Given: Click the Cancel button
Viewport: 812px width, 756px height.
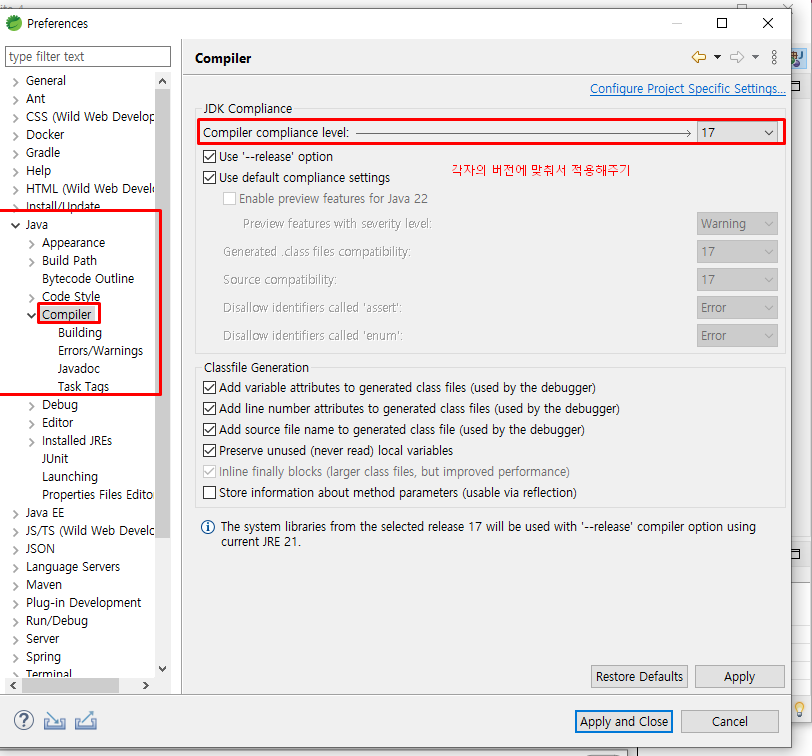Looking at the screenshot, I should (730, 721).
